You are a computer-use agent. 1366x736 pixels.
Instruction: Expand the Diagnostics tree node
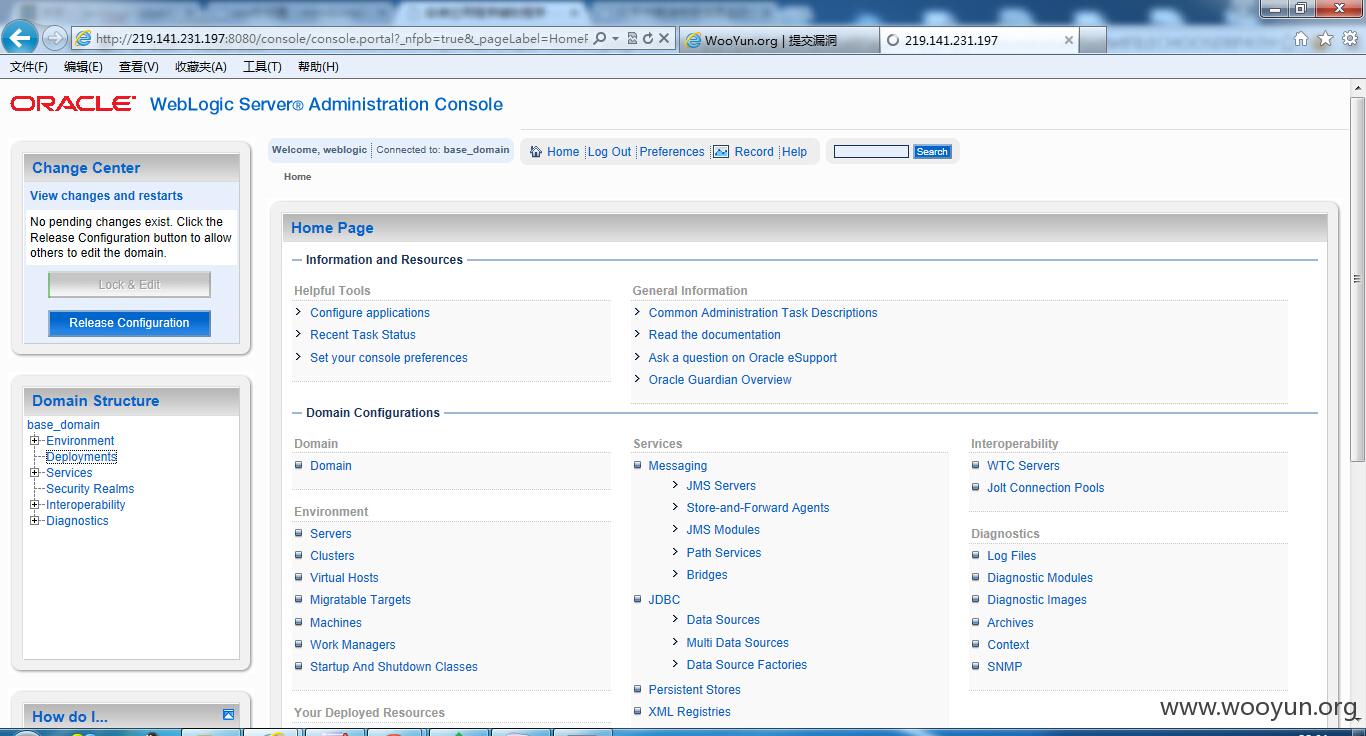[34, 520]
